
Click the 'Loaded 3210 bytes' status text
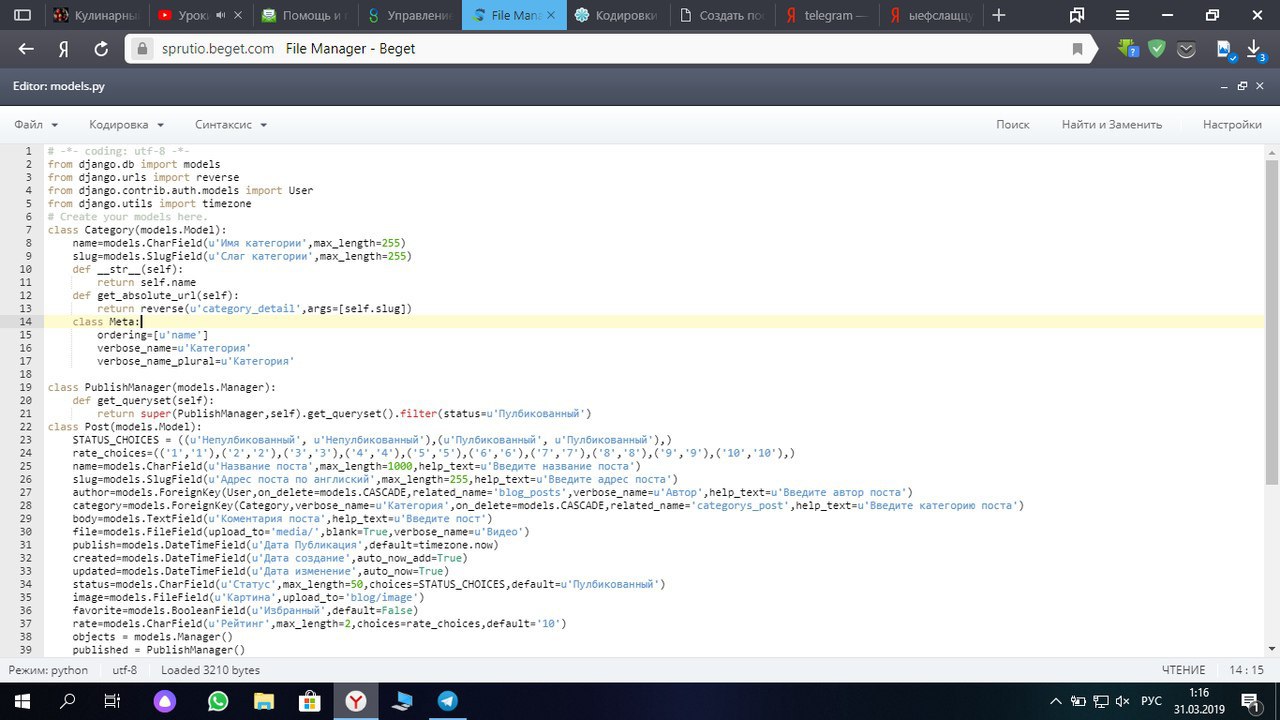(210, 670)
